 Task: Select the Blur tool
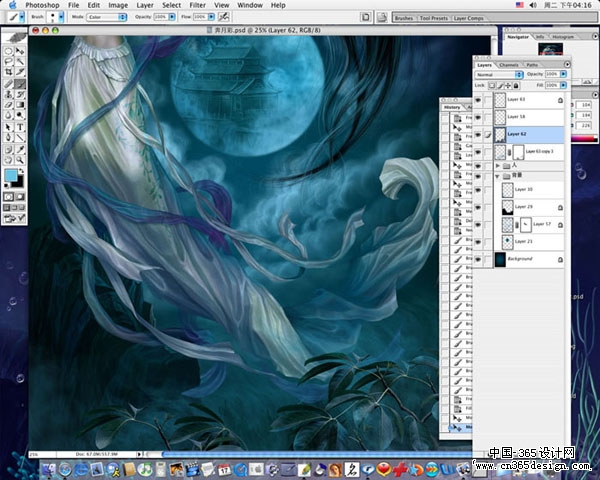8,115
